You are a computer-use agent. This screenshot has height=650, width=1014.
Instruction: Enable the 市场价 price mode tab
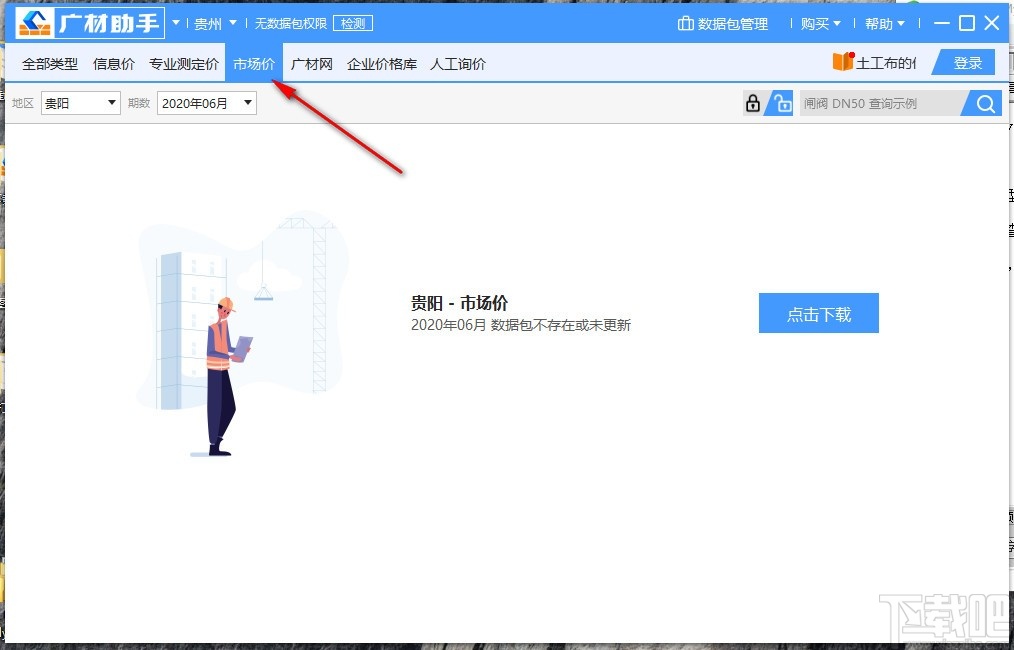point(253,62)
